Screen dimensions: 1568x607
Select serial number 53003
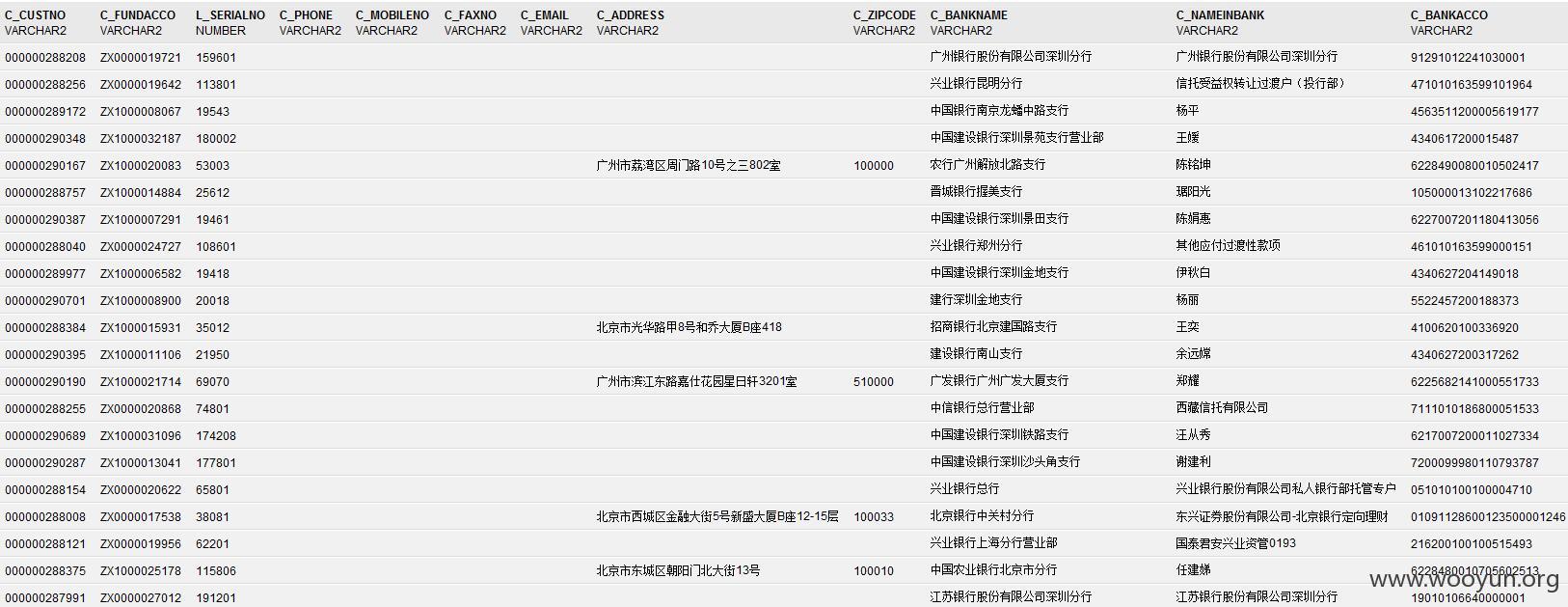[x=213, y=166]
